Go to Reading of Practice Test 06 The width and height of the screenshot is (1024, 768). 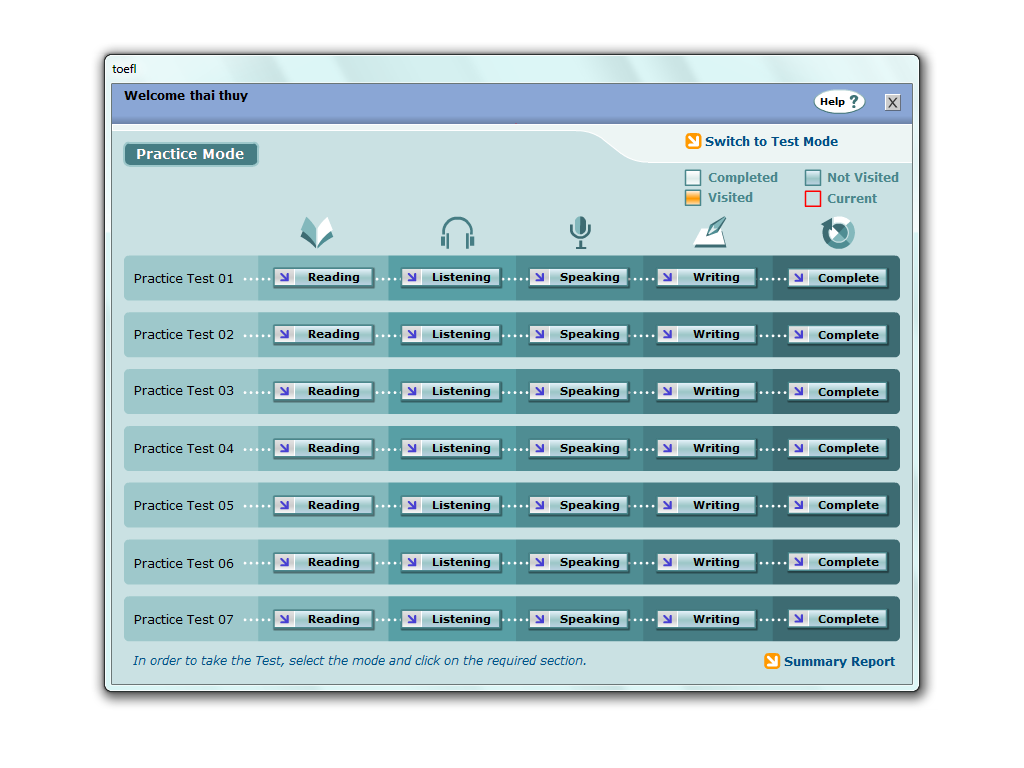pos(323,562)
